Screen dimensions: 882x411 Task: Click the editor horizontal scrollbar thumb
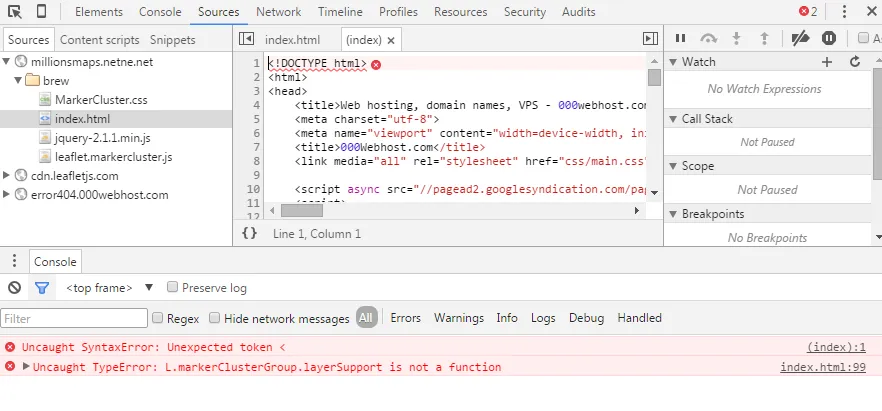[x=302, y=210]
